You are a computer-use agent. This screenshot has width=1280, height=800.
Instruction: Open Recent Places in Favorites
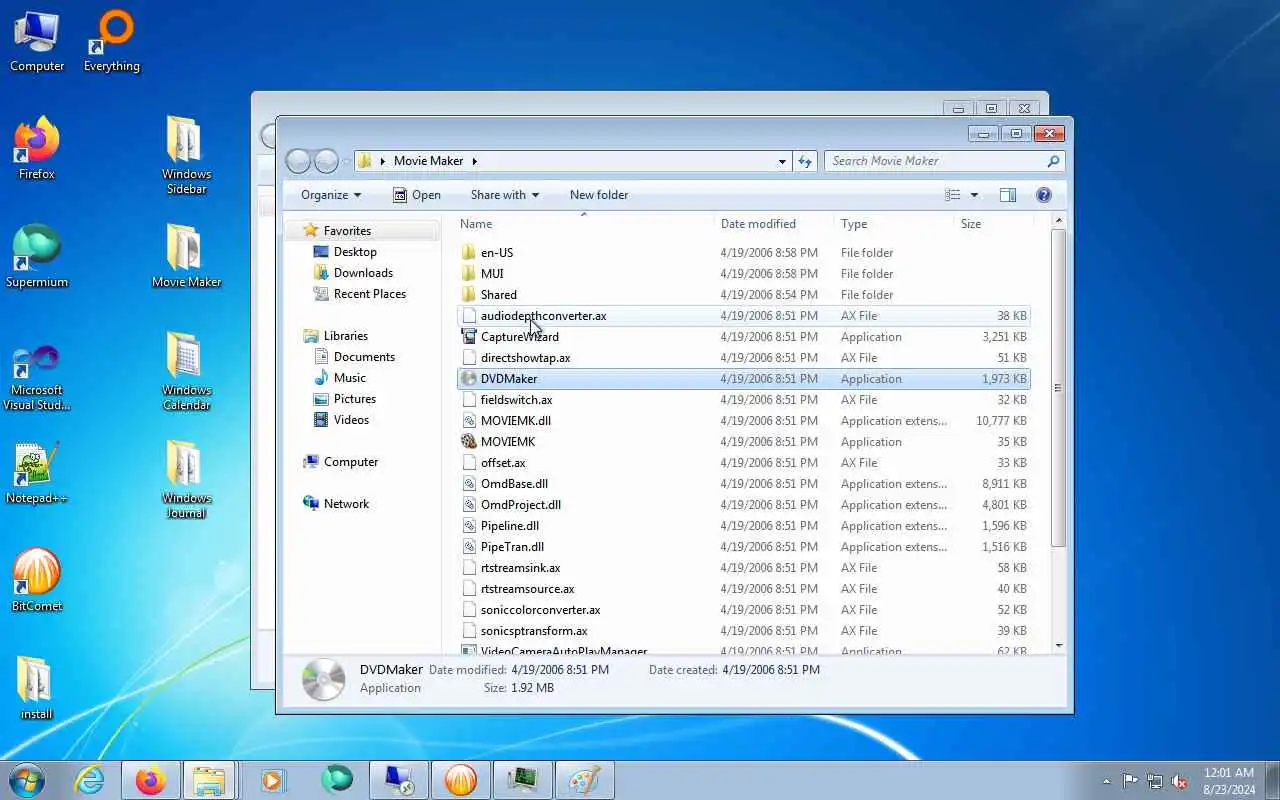(x=370, y=294)
